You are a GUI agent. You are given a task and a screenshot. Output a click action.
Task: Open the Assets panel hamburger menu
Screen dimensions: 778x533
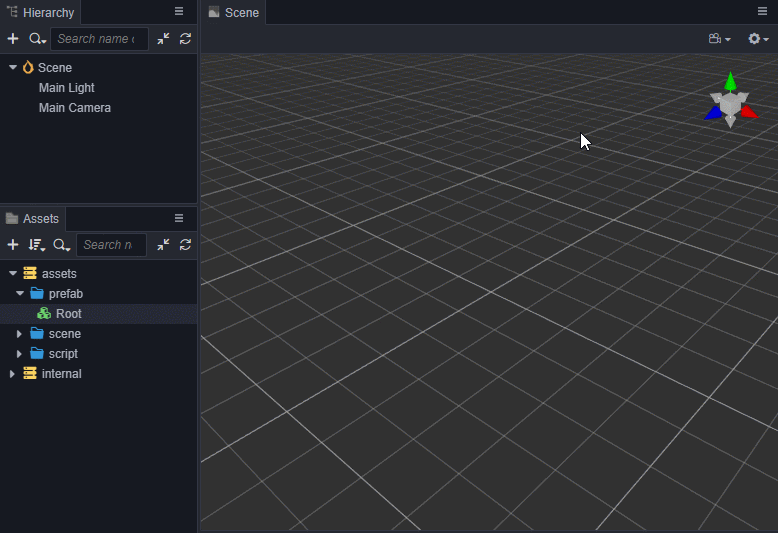[179, 218]
